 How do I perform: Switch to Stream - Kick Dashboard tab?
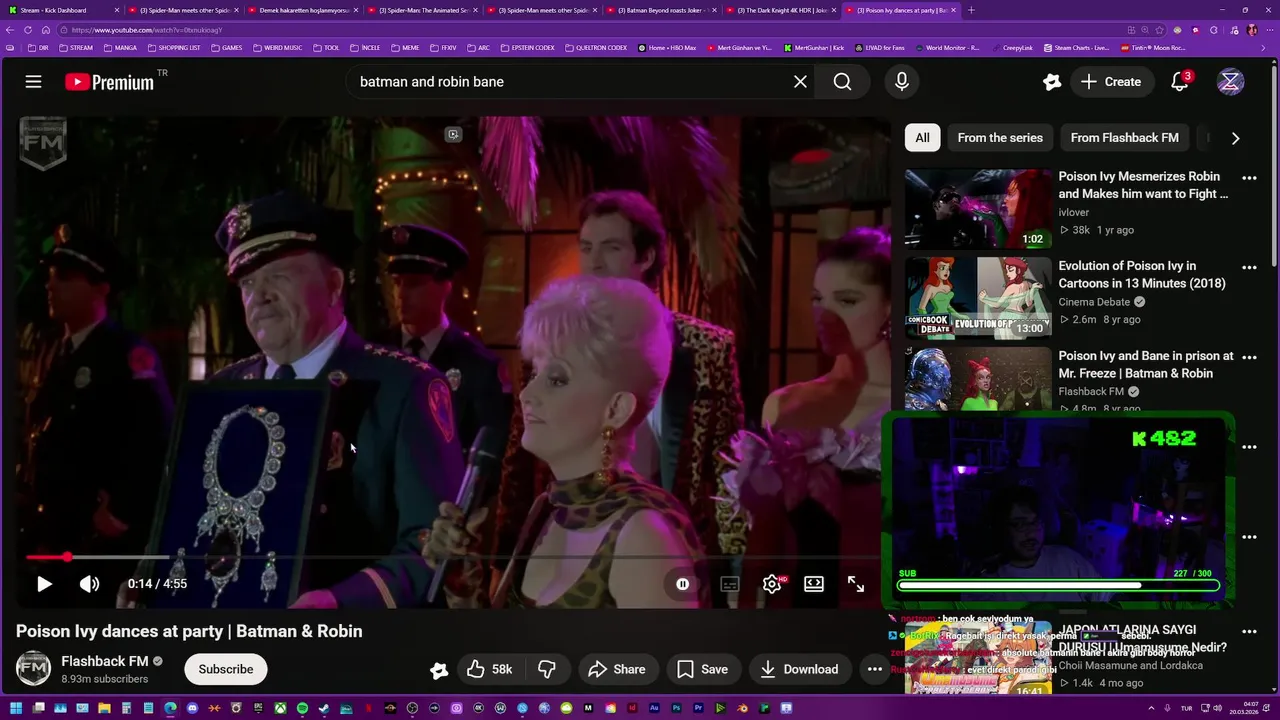coord(62,10)
